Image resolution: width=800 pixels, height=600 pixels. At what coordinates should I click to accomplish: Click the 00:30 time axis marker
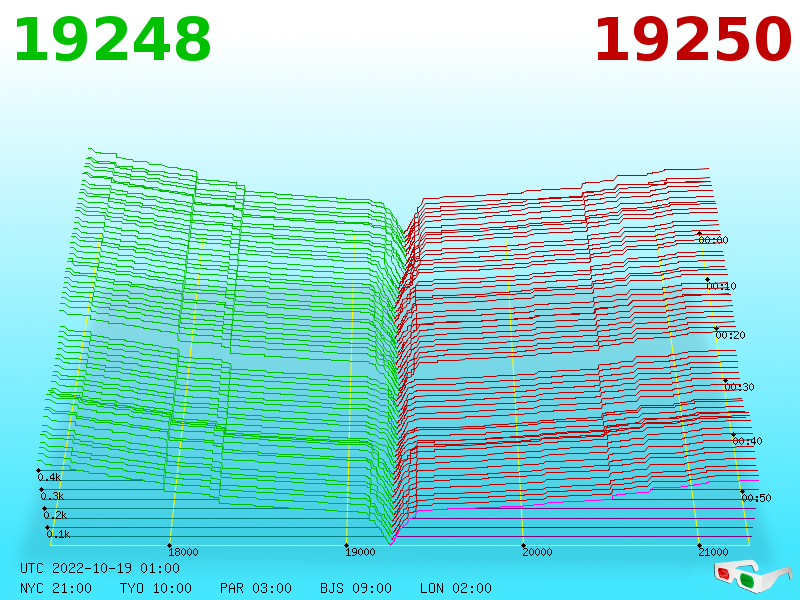coord(739,387)
